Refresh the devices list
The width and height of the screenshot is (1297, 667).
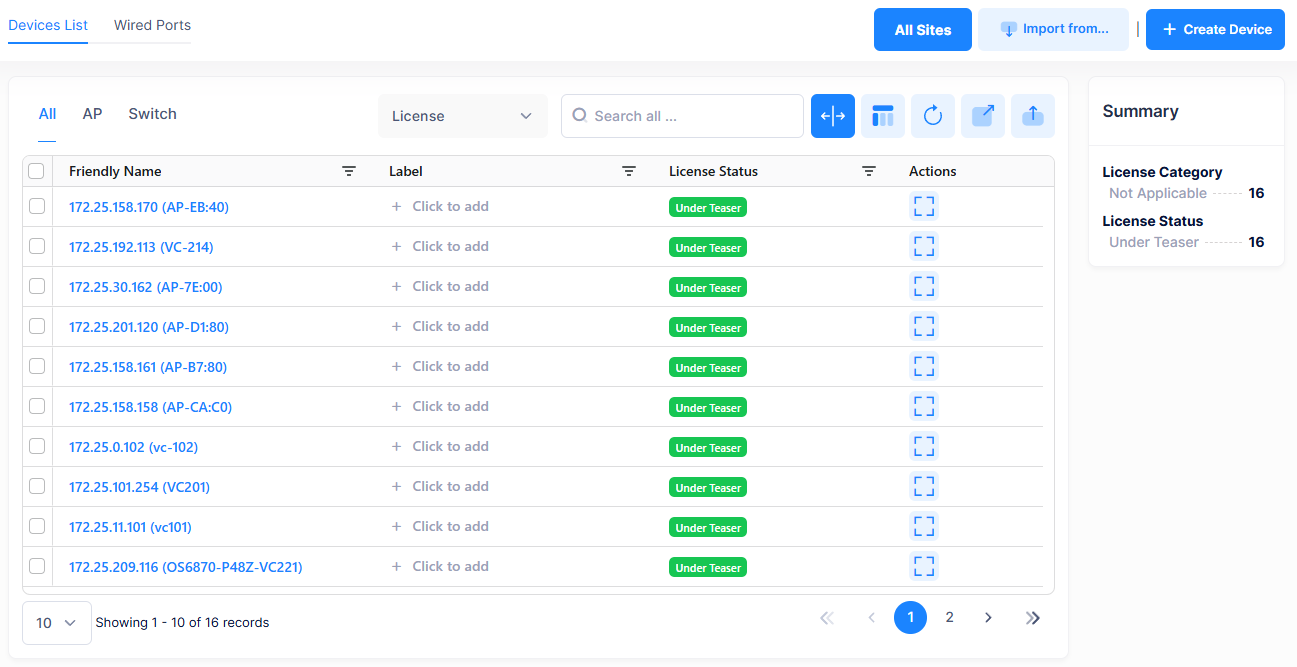932,116
